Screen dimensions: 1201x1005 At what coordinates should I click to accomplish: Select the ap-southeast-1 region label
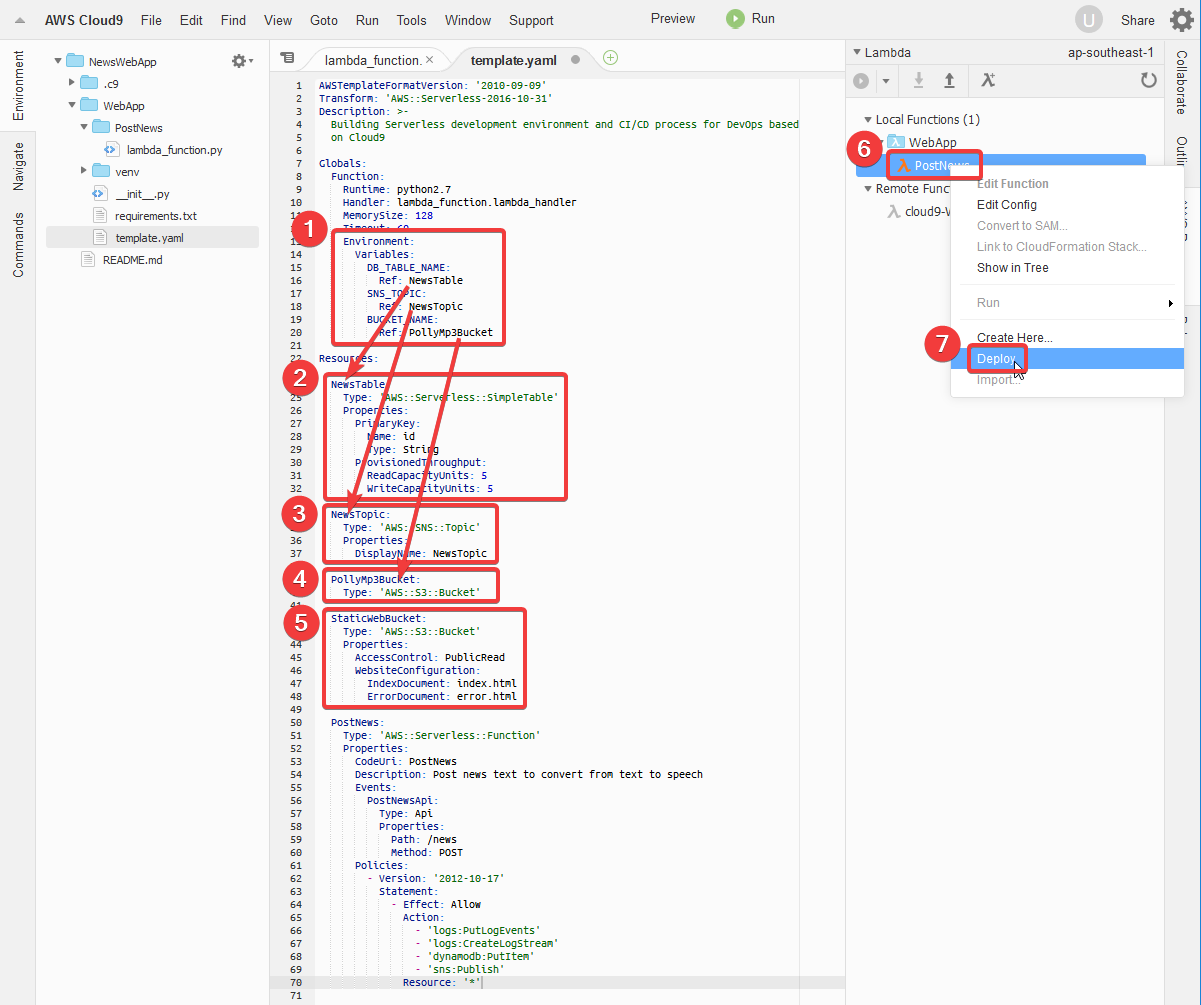coord(1112,52)
